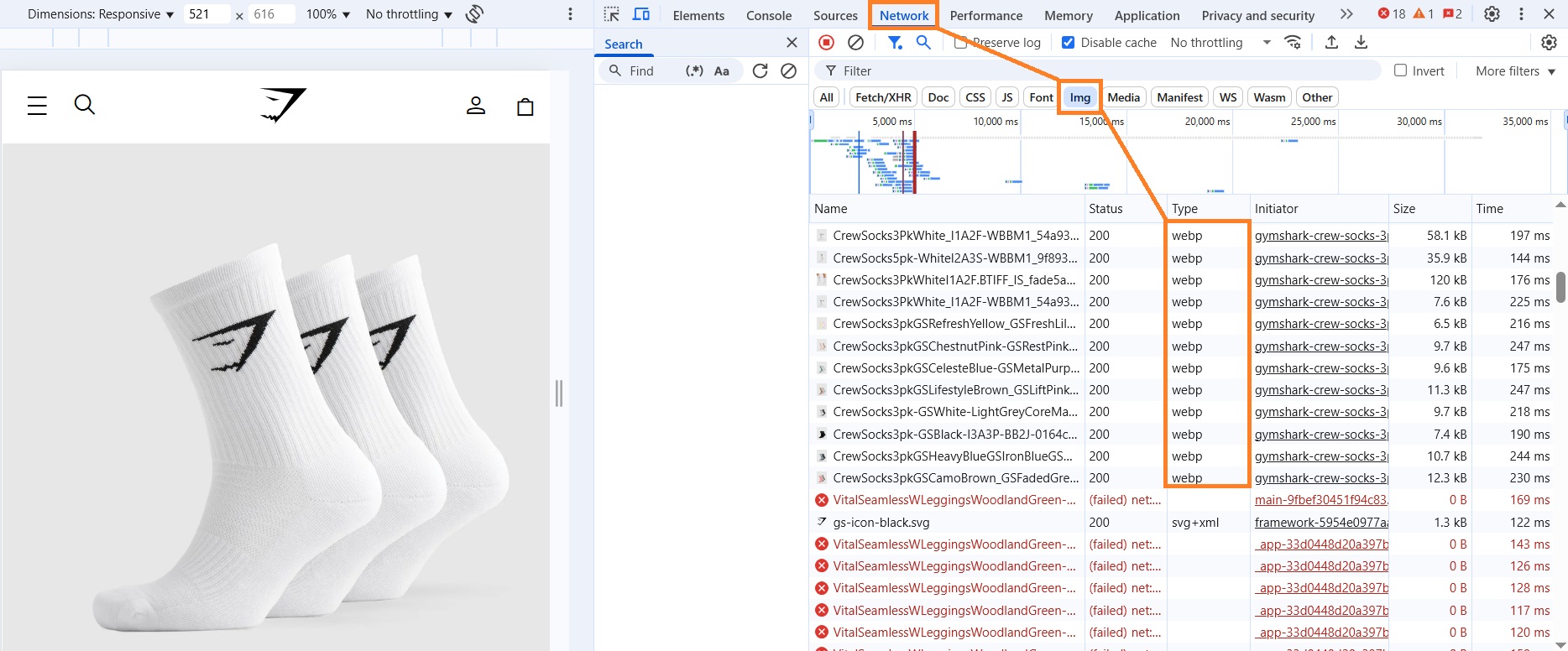Open the Privacy and security tab

coord(1257,15)
